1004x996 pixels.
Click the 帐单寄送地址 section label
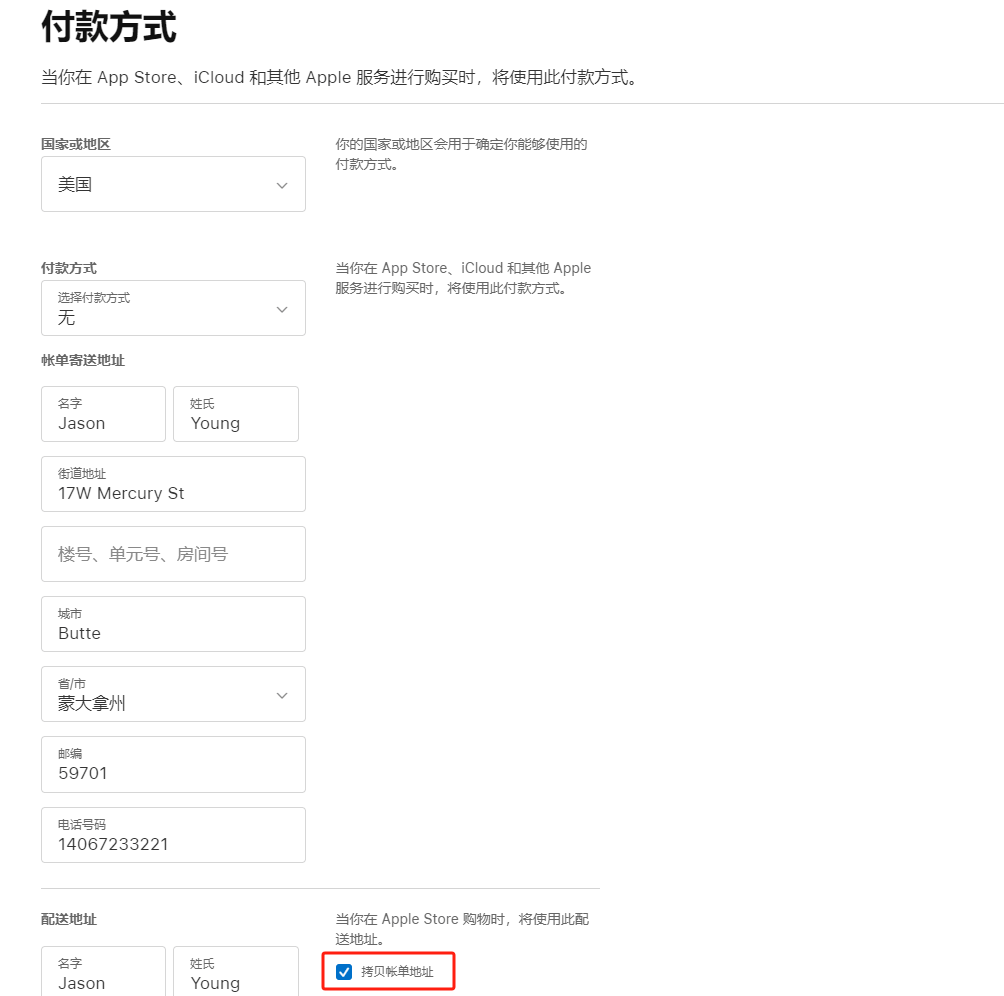(83, 360)
